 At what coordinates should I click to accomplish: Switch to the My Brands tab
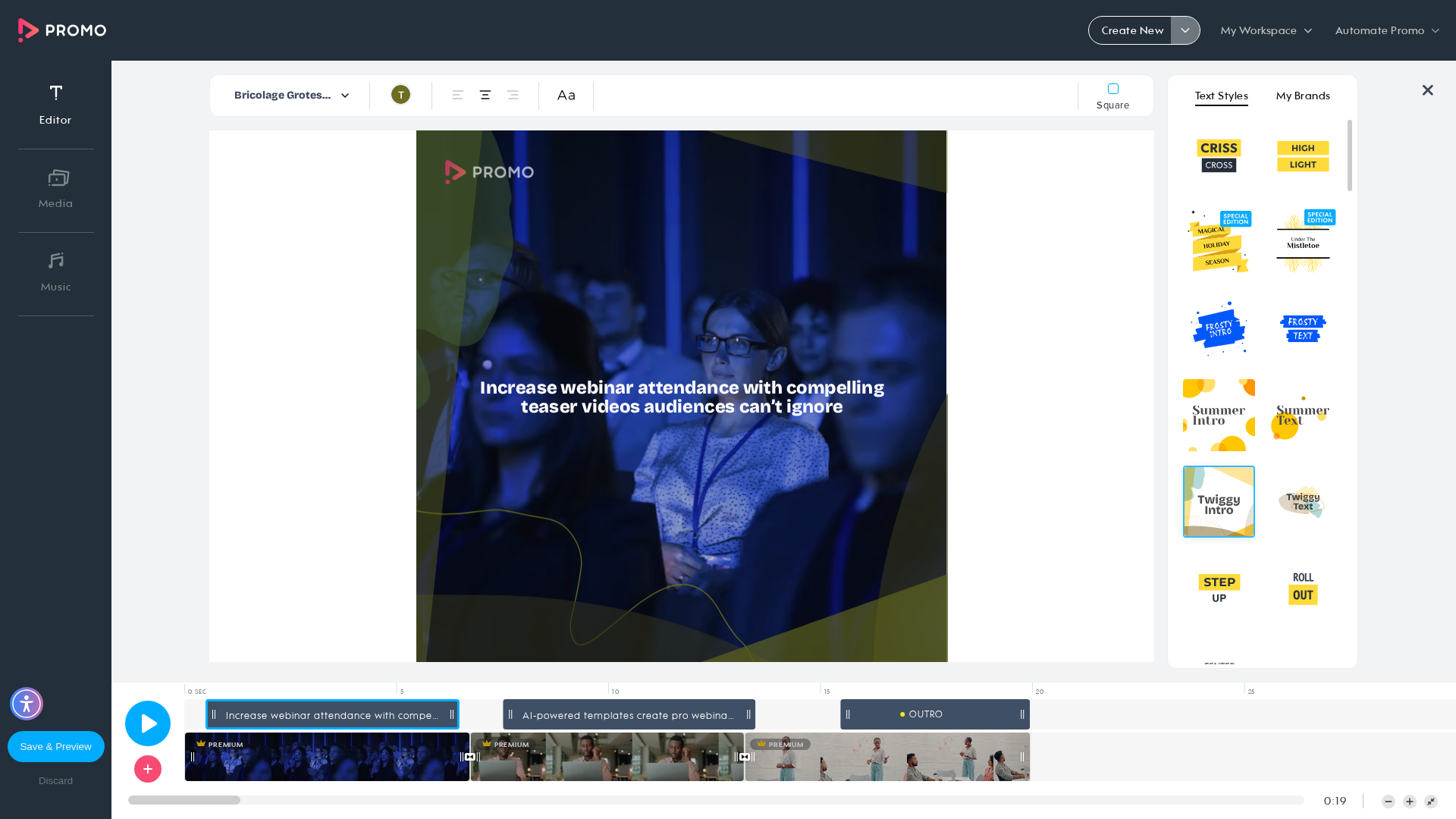coord(1303,96)
